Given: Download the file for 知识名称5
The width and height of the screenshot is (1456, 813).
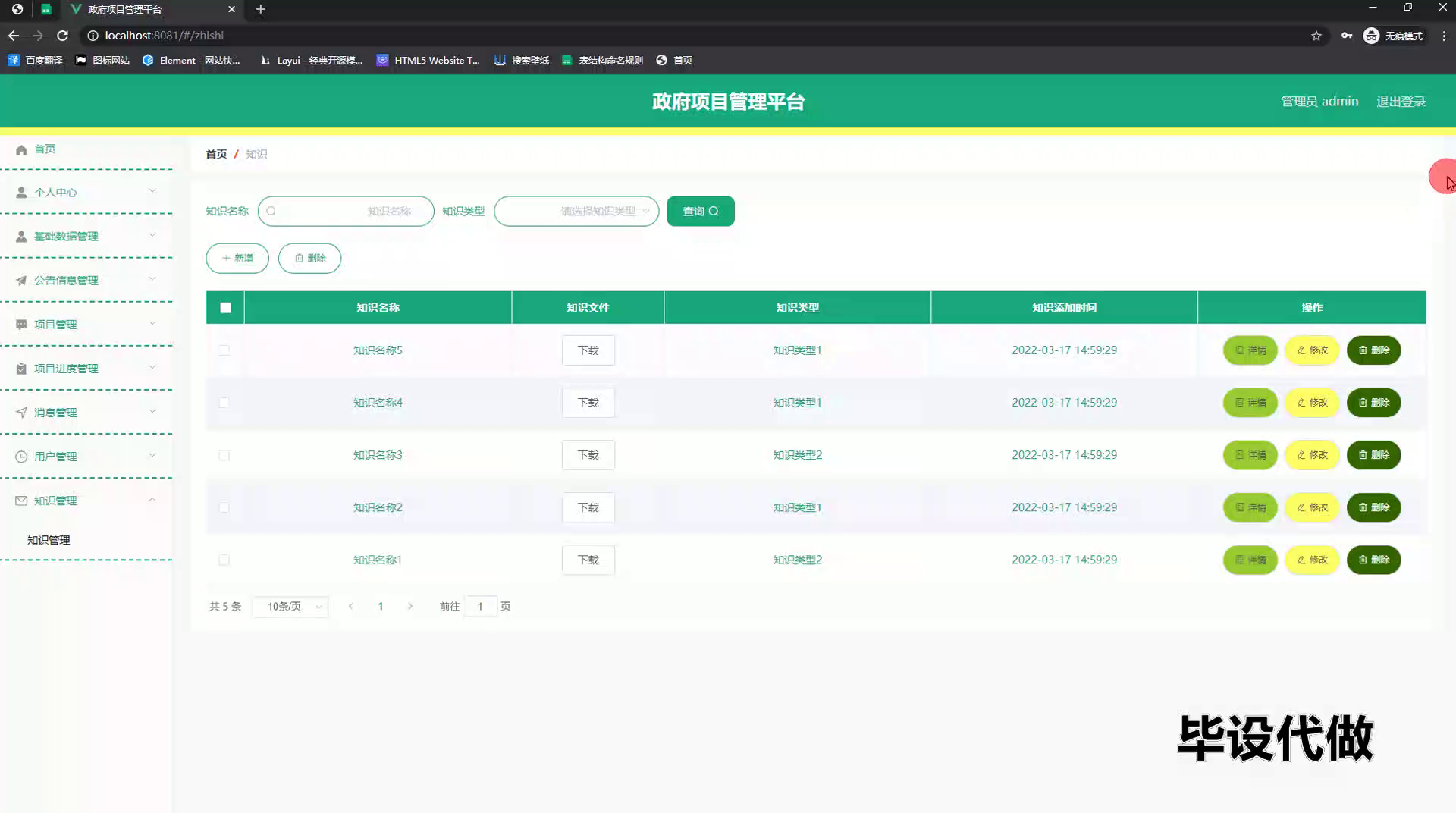Looking at the screenshot, I should (x=588, y=350).
